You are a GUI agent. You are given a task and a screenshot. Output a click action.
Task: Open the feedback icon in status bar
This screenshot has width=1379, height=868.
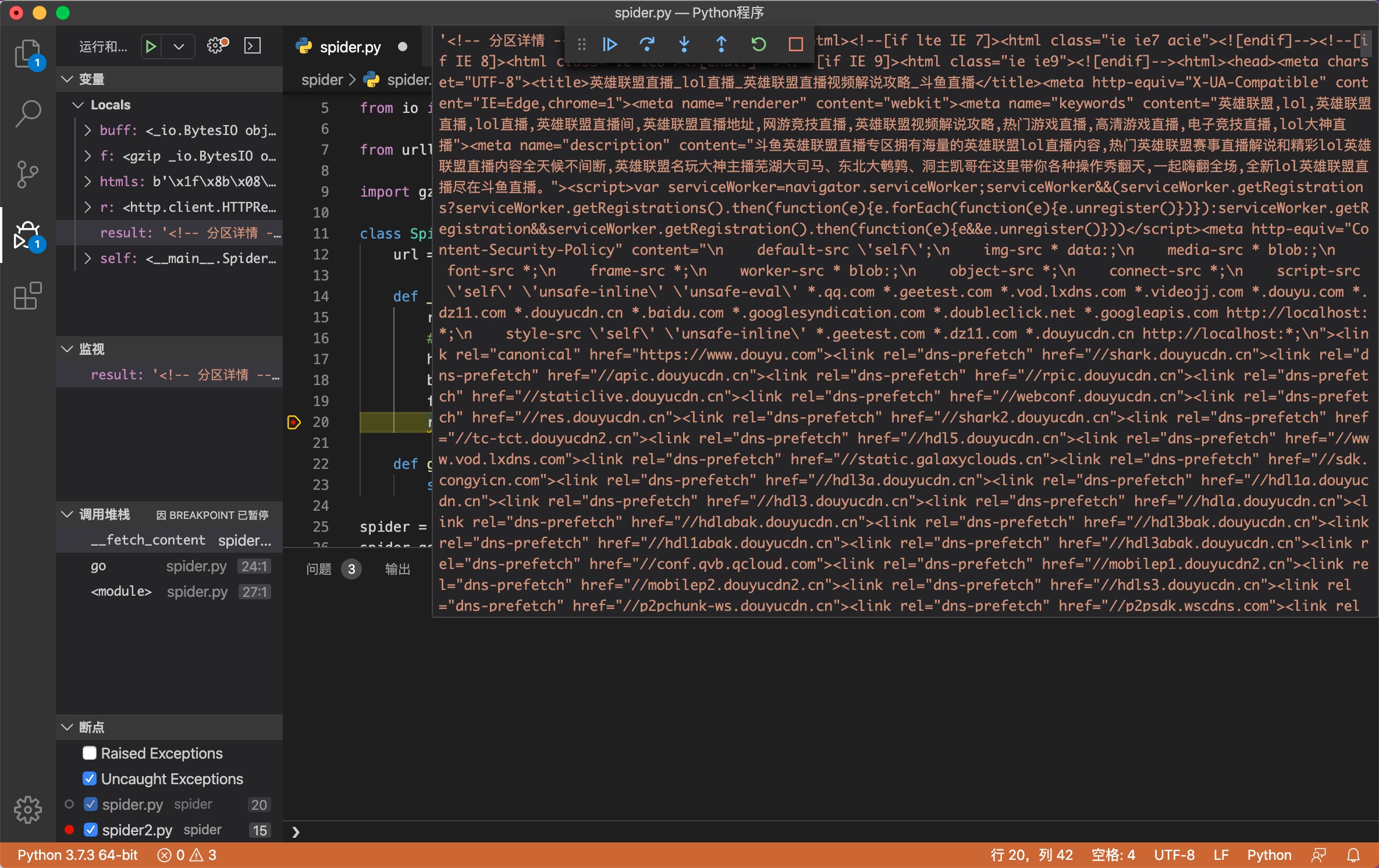point(1318,855)
